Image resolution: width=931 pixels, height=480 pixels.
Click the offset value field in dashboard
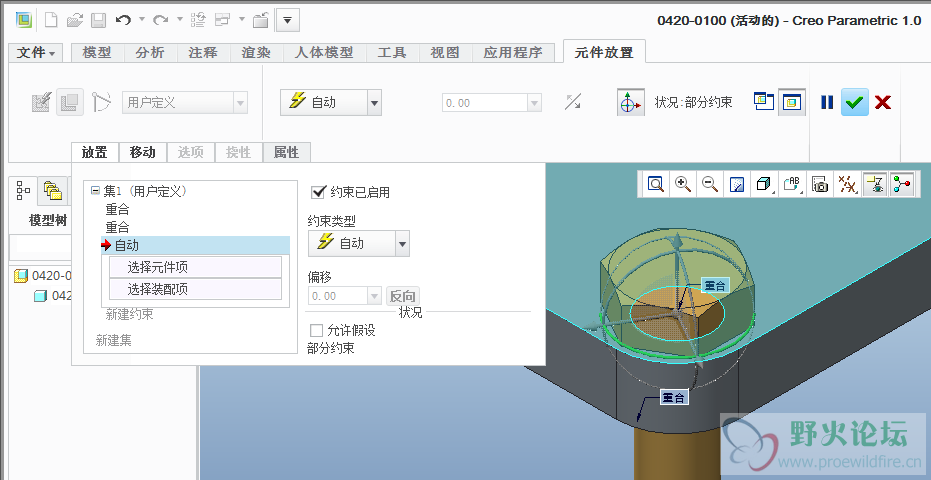pyautogui.click(x=485, y=103)
